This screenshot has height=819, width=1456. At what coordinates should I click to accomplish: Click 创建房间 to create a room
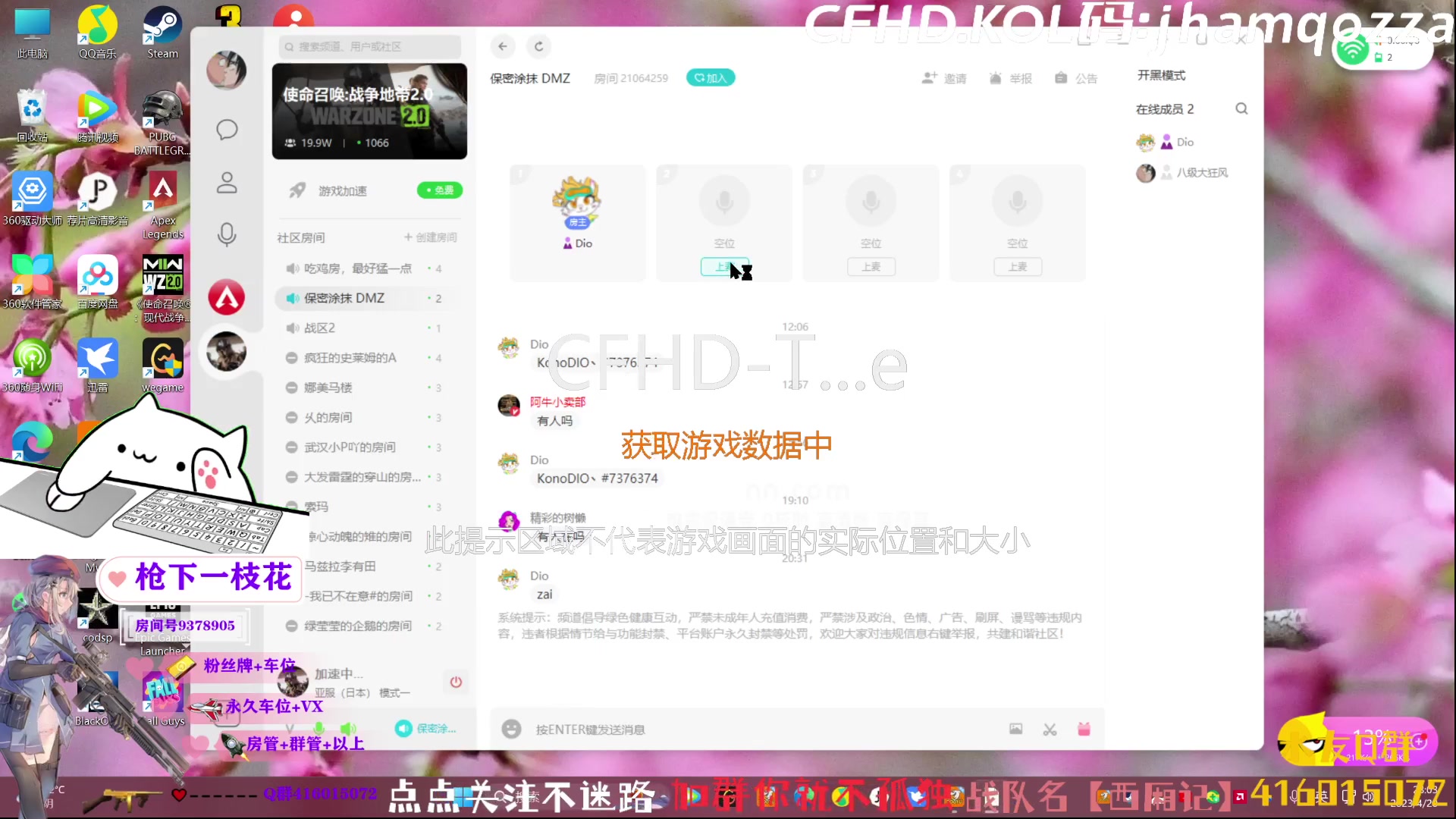click(x=431, y=237)
